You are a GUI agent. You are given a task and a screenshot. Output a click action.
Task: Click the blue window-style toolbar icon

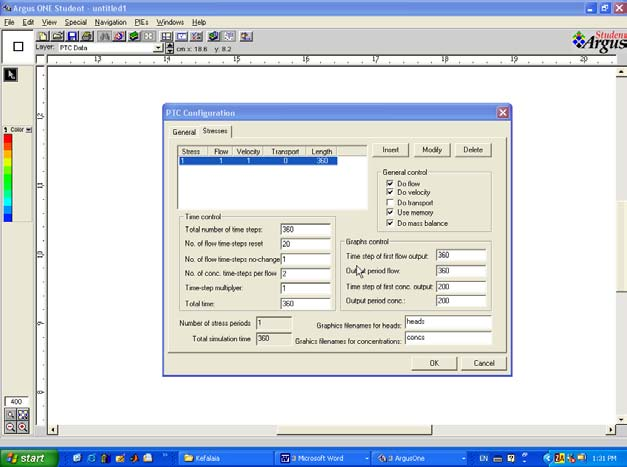(x=182, y=36)
